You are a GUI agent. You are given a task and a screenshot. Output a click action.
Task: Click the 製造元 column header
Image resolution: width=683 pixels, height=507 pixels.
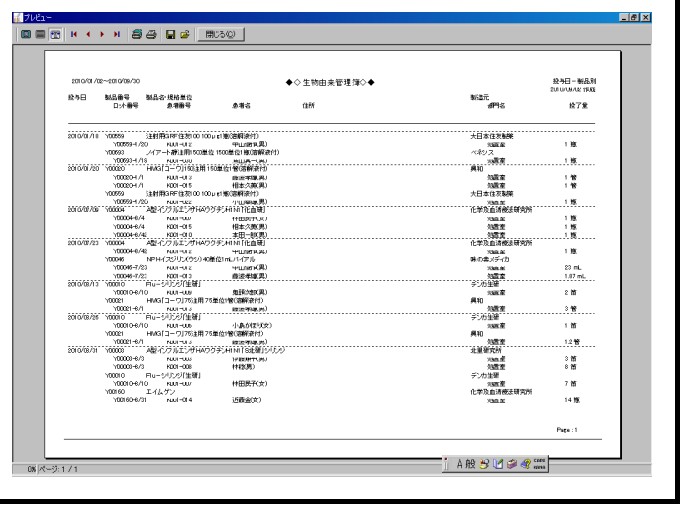[x=480, y=97]
